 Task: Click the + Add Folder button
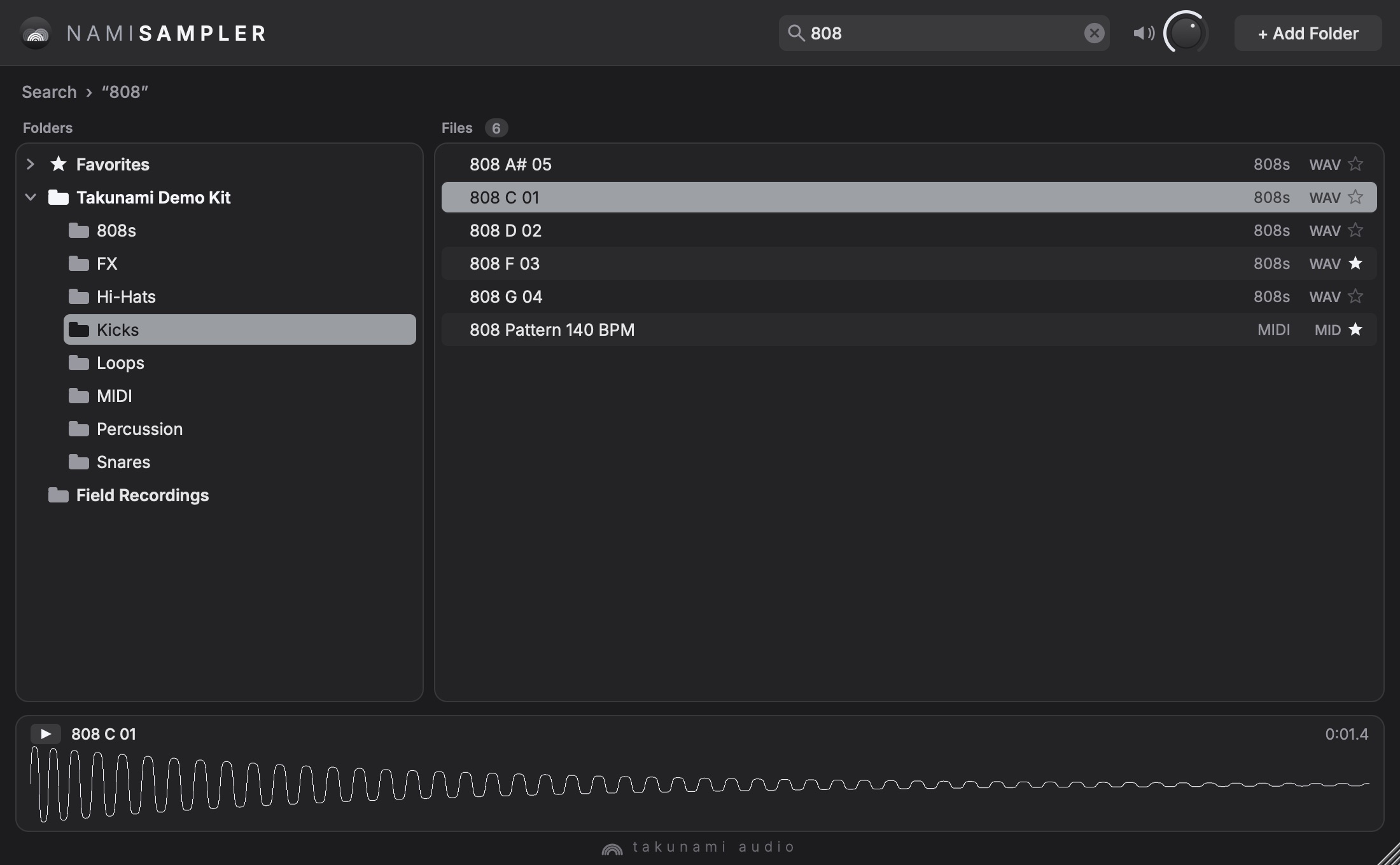tap(1308, 33)
